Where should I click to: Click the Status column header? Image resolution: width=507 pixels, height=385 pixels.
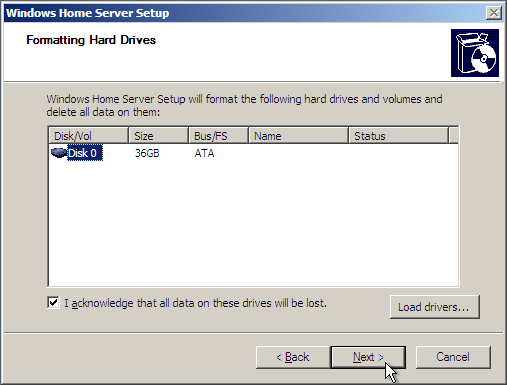pos(399,136)
